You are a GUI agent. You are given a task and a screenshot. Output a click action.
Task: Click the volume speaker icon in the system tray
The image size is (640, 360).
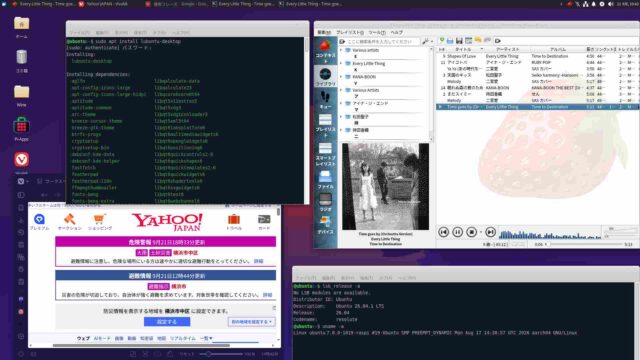pyautogui.click(x=610, y=4)
